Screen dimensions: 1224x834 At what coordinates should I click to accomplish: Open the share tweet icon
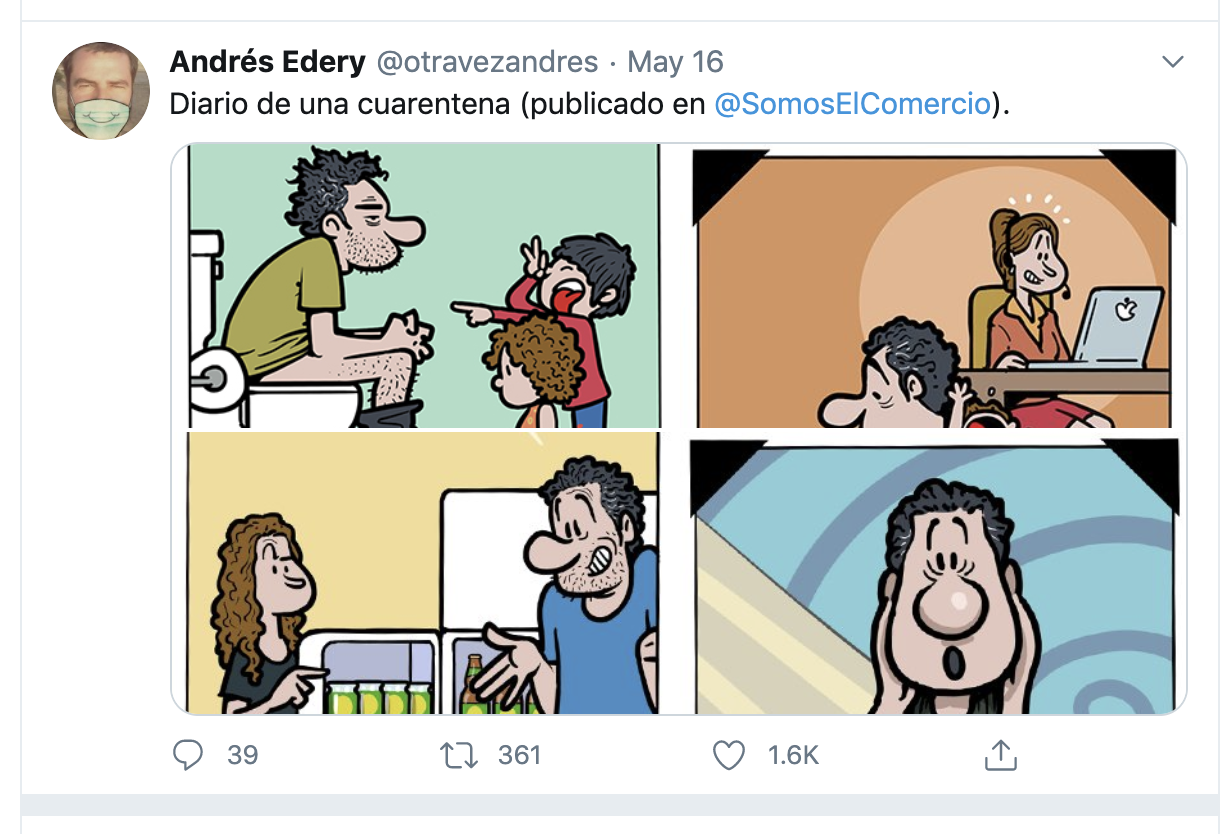pyautogui.click(x=1000, y=755)
